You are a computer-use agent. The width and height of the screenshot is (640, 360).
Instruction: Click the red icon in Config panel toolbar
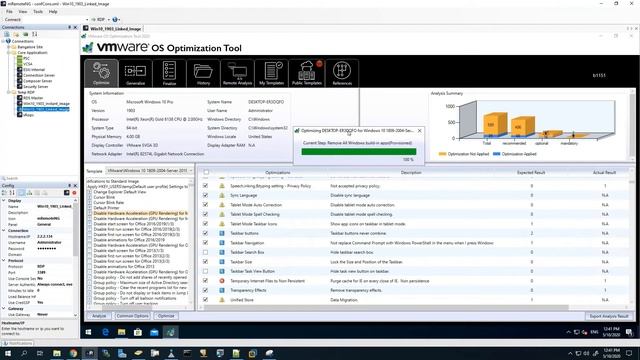tap(74, 193)
